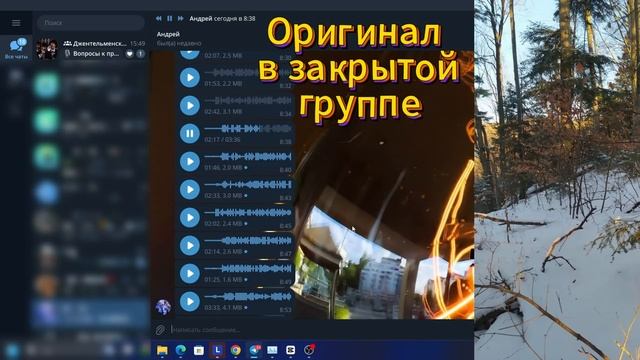Play the 01:53, 2.2 MB voice message

click(x=190, y=77)
